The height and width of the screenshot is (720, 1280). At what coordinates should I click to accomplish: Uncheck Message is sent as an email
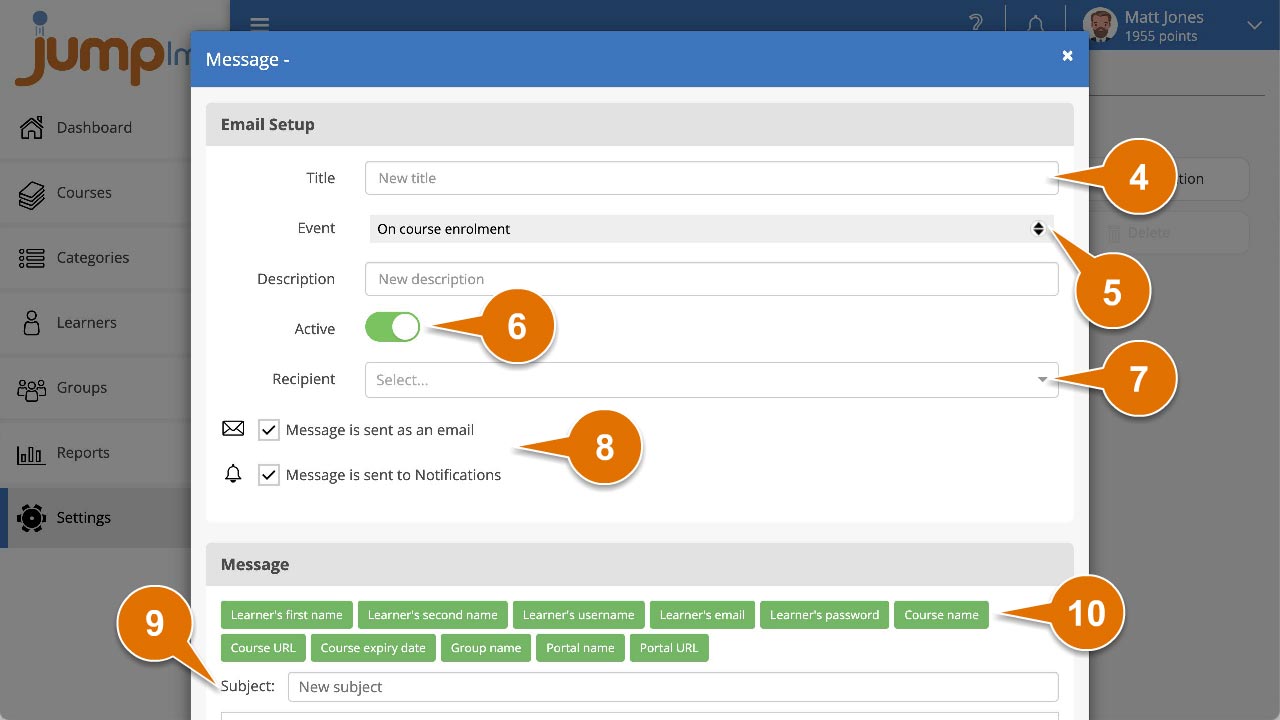tap(268, 430)
